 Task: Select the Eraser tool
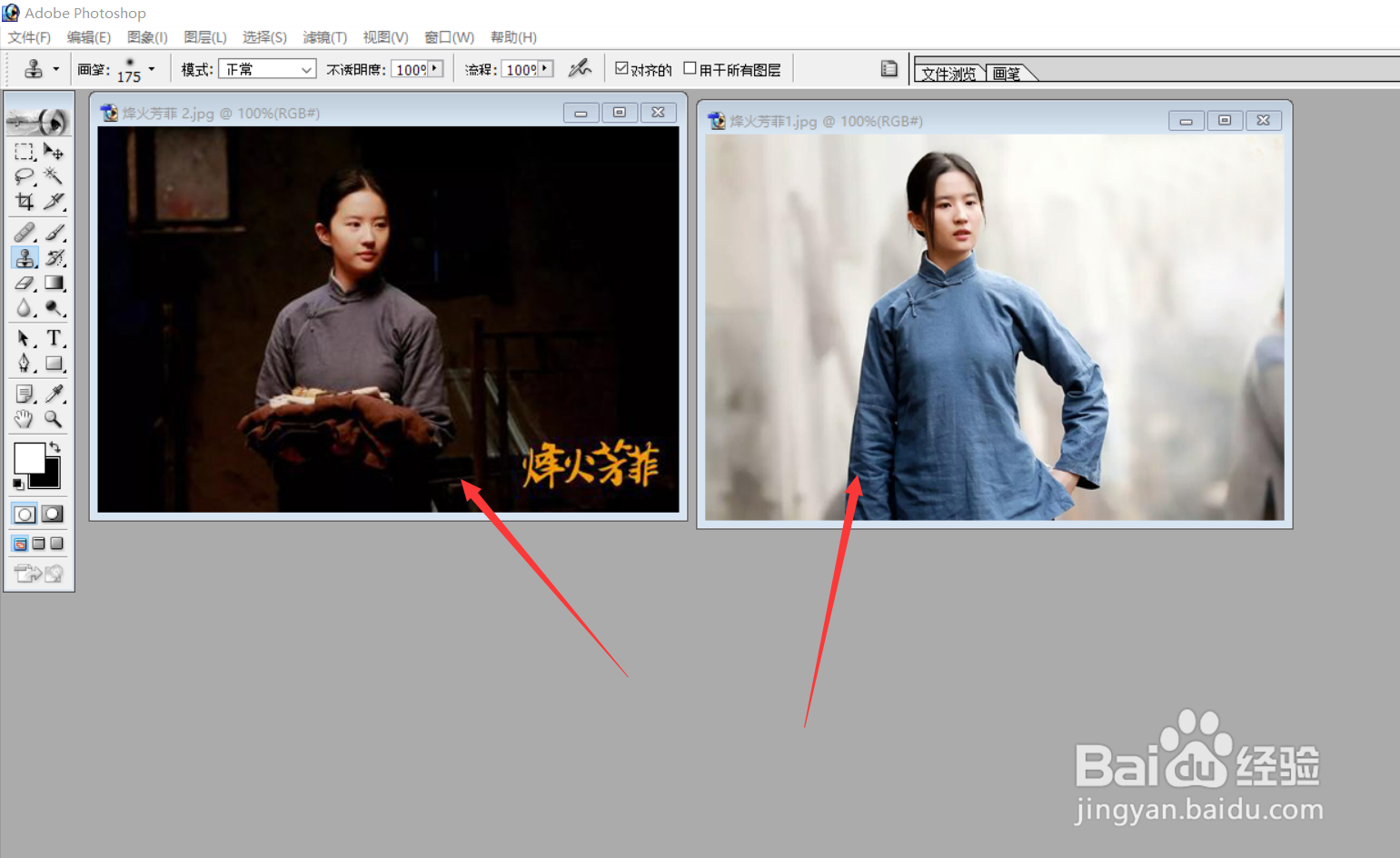click(x=25, y=284)
